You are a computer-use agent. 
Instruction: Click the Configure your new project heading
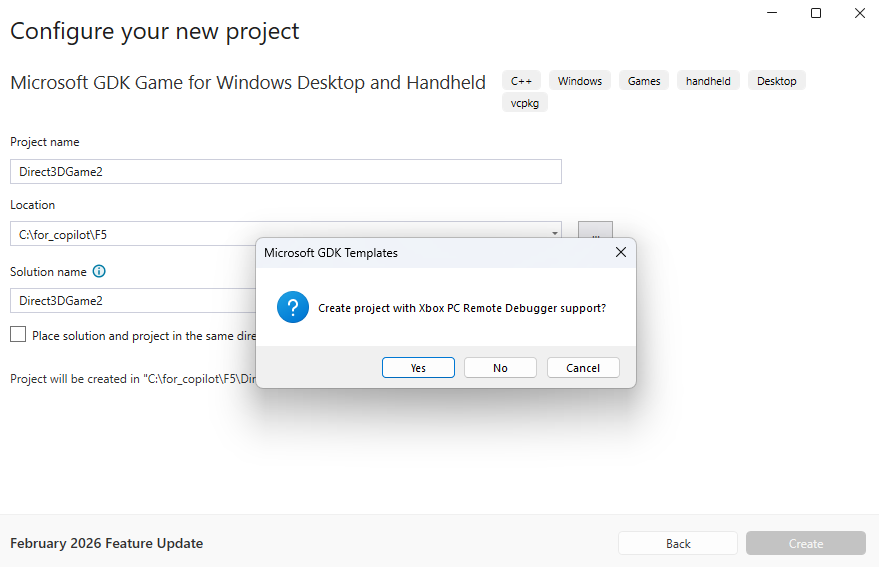point(155,31)
